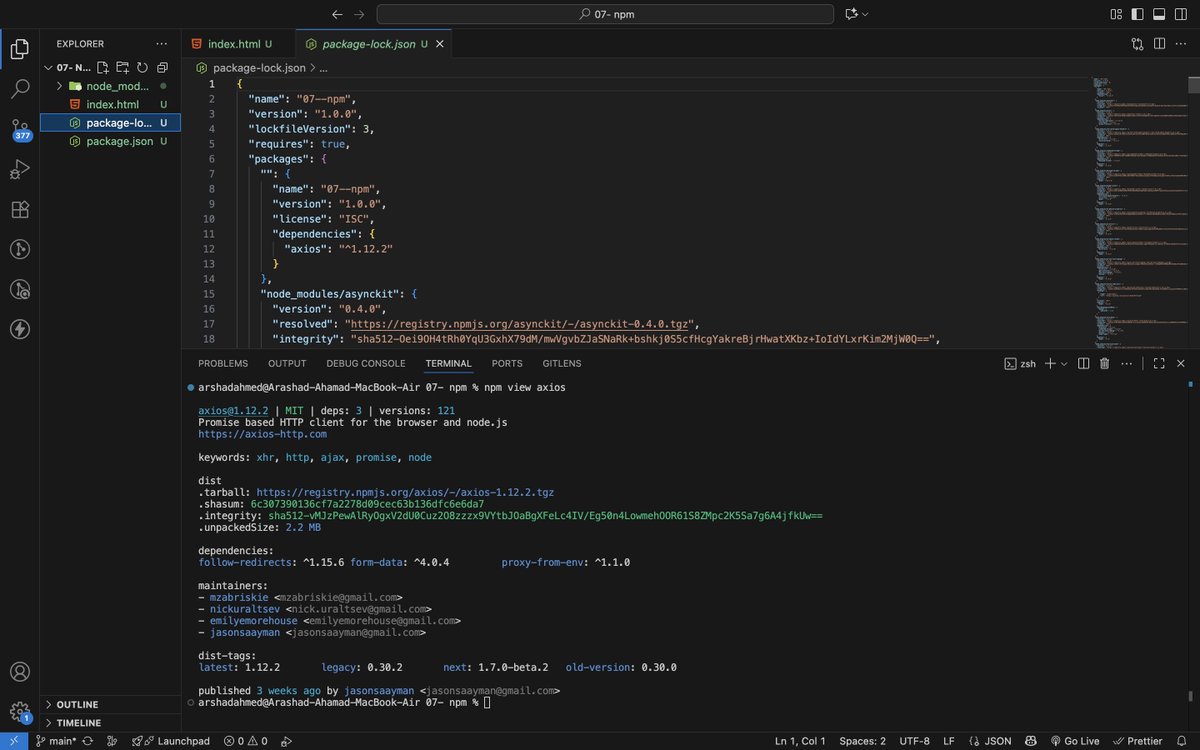
Task: Open the notifications bell in the status bar
Action: 1183,741
